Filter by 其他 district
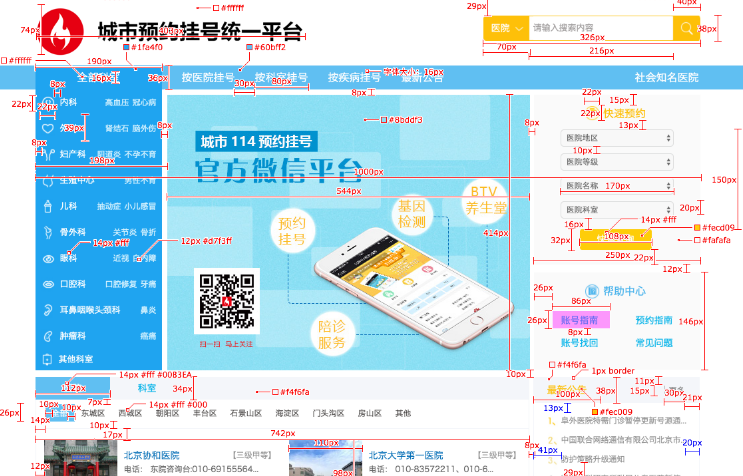 tap(403, 413)
